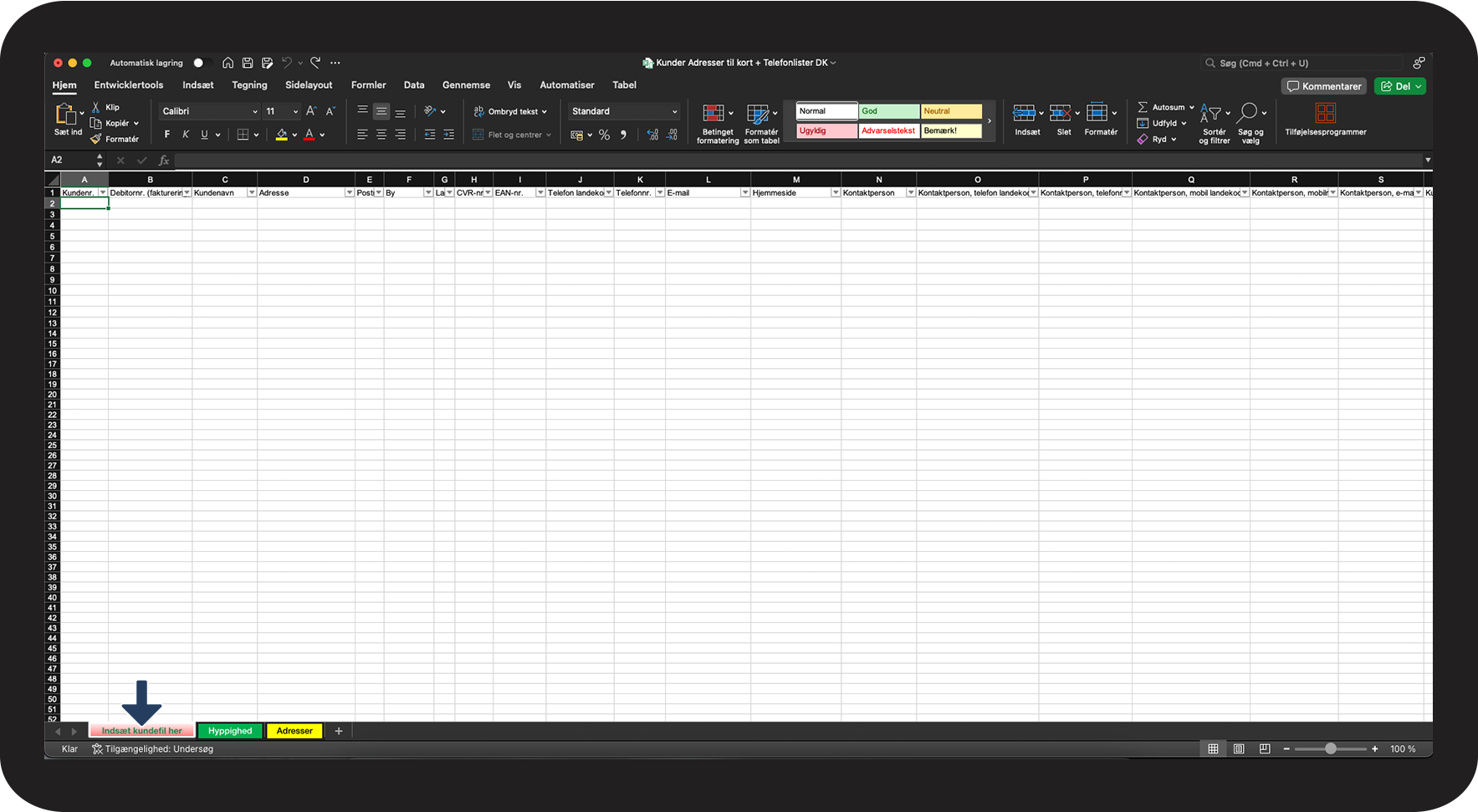Viewport: 1478px width, 812px height.
Task: Increase font size with large A icon
Action: pos(311,111)
